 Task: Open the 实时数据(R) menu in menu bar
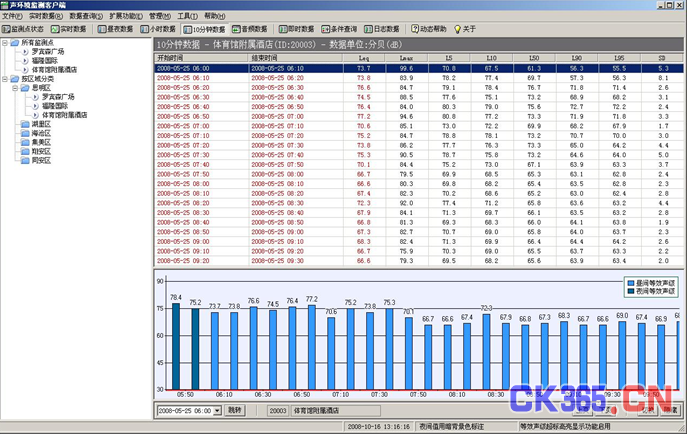tap(46, 16)
